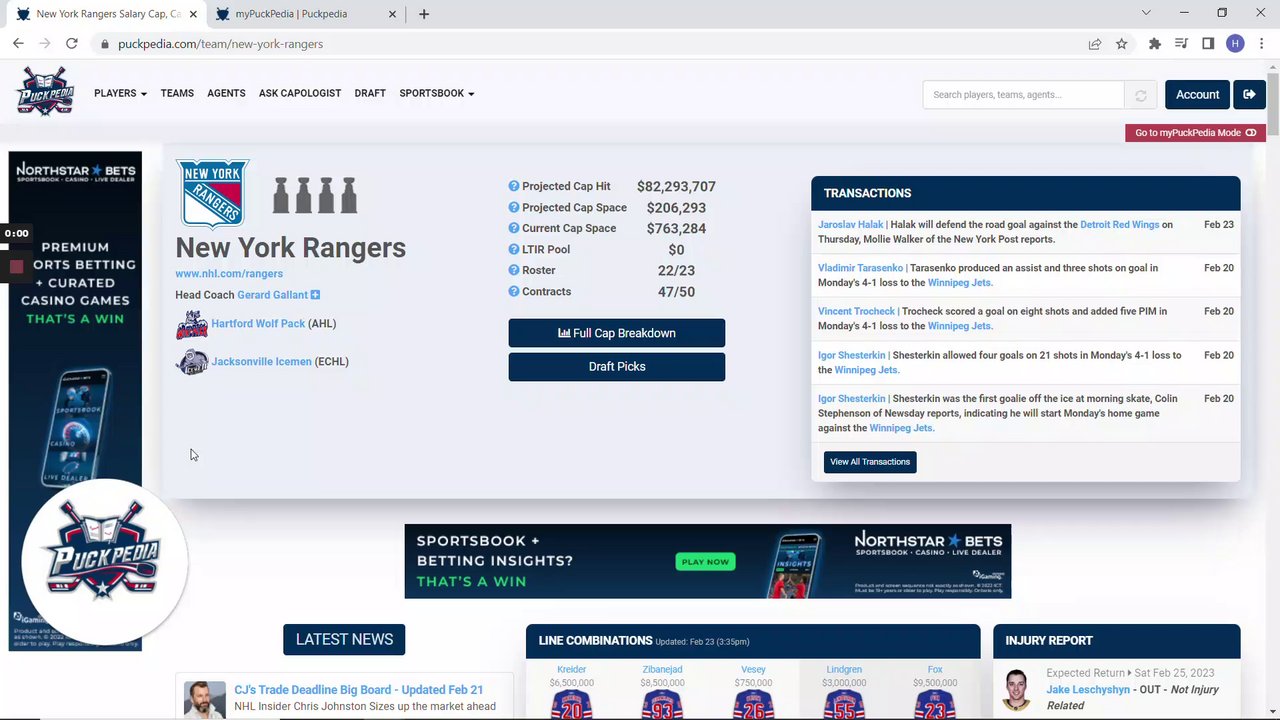
Task: Open the new tab plus button
Action: 424,14
